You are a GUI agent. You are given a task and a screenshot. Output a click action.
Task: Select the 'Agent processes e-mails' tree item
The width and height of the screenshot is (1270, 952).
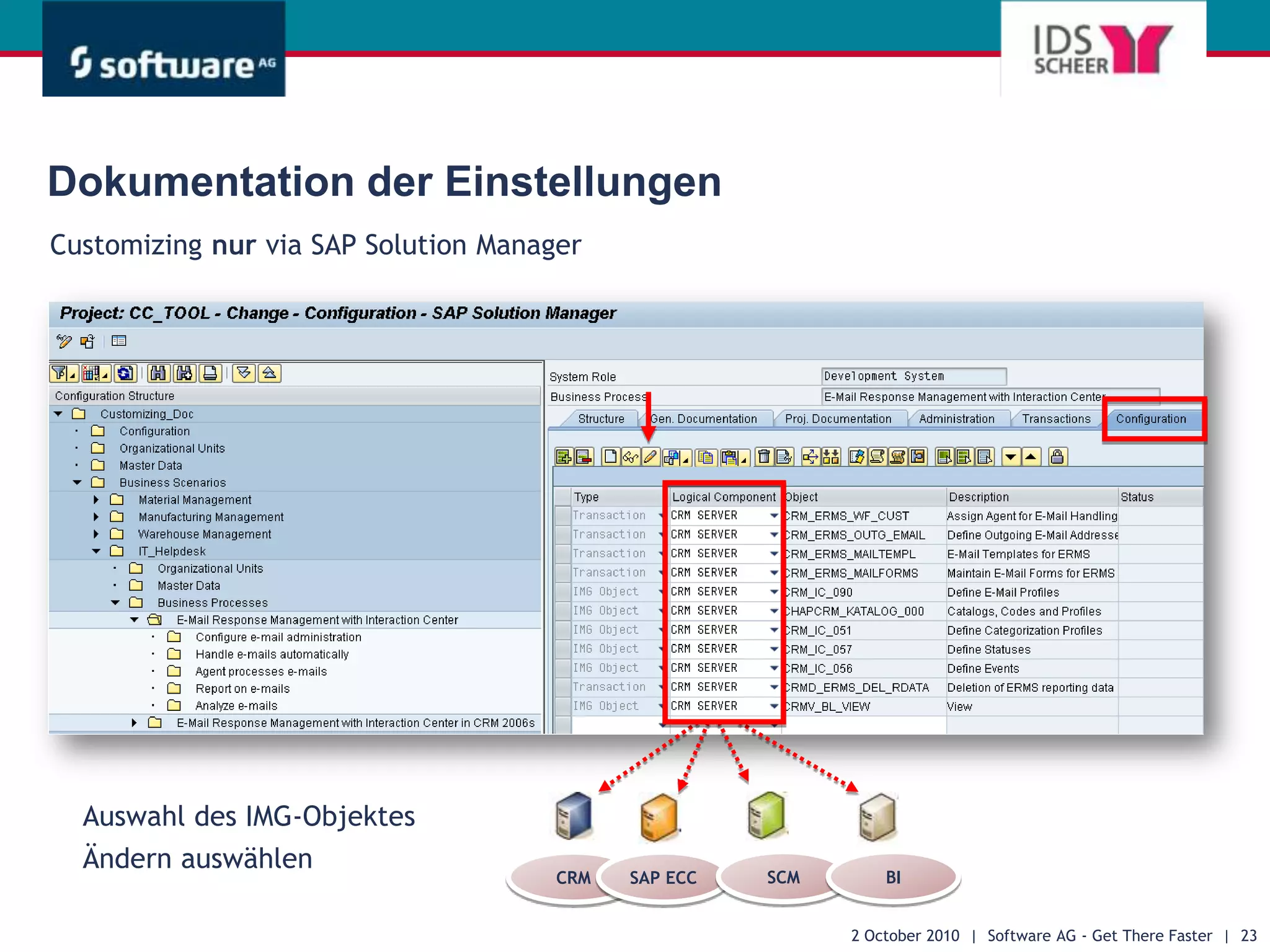point(261,672)
